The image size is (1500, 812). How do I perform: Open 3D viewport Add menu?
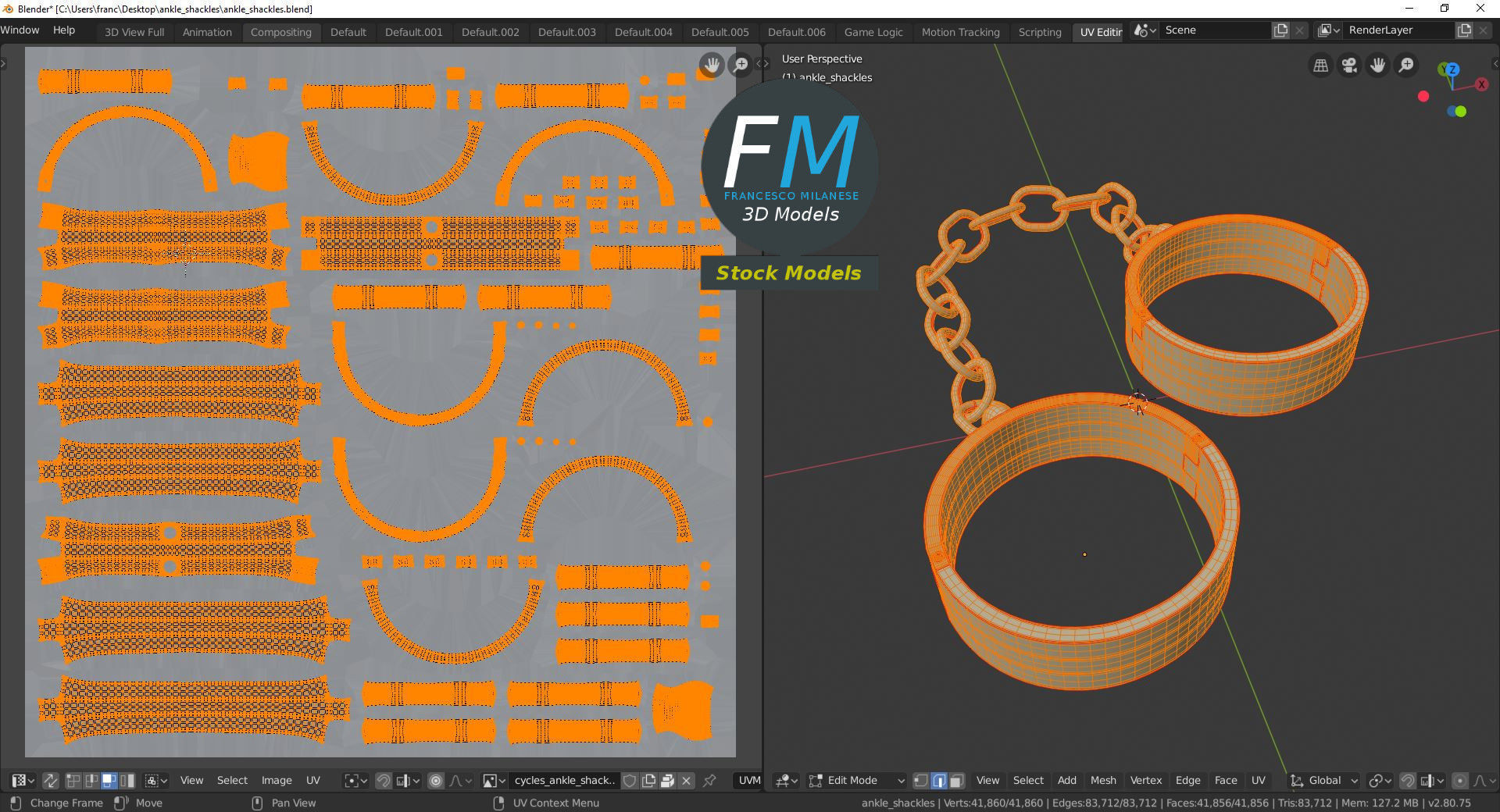pos(1067,780)
